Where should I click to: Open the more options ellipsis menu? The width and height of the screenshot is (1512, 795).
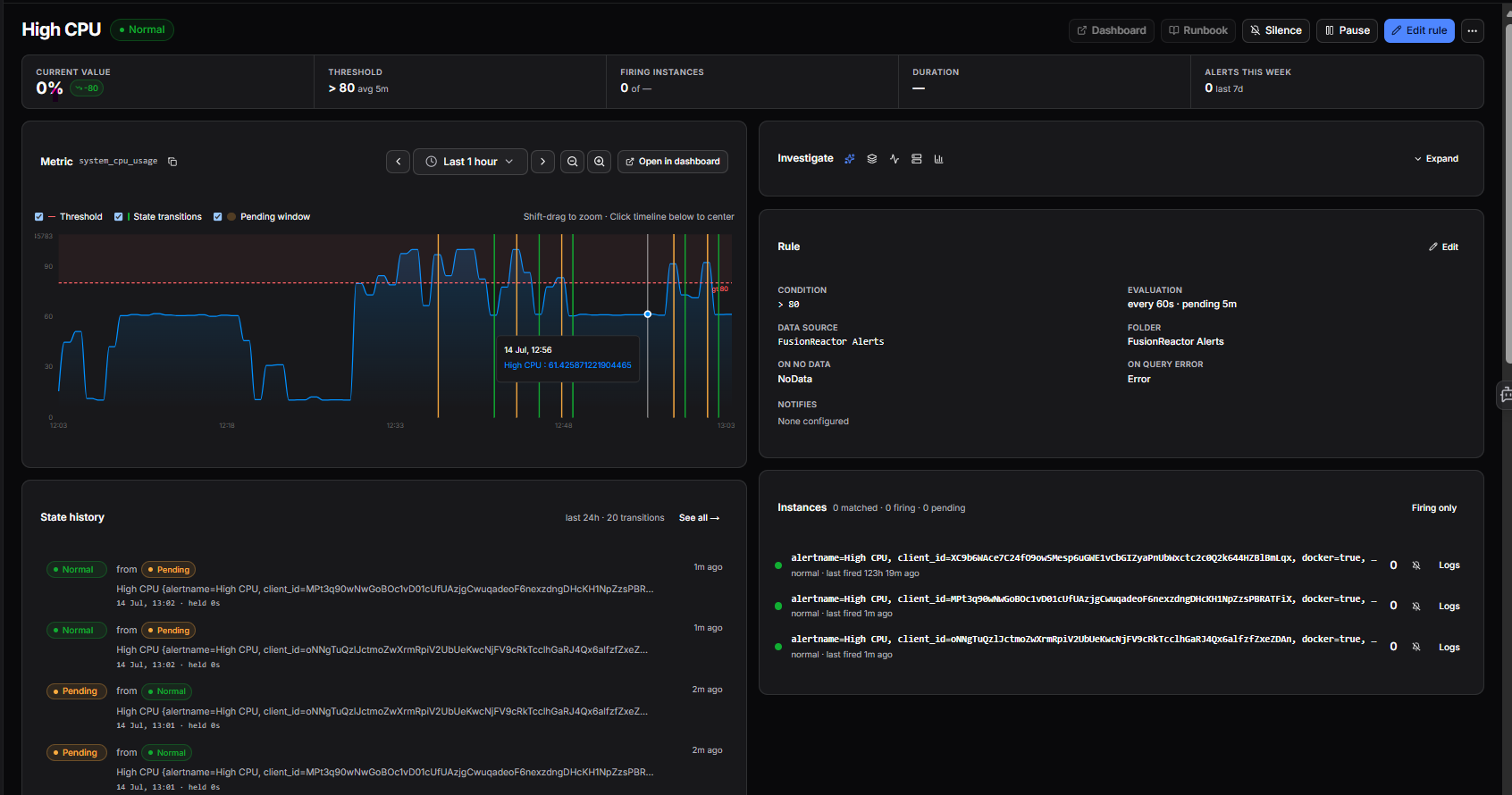pyautogui.click(x=1473, y=30)
